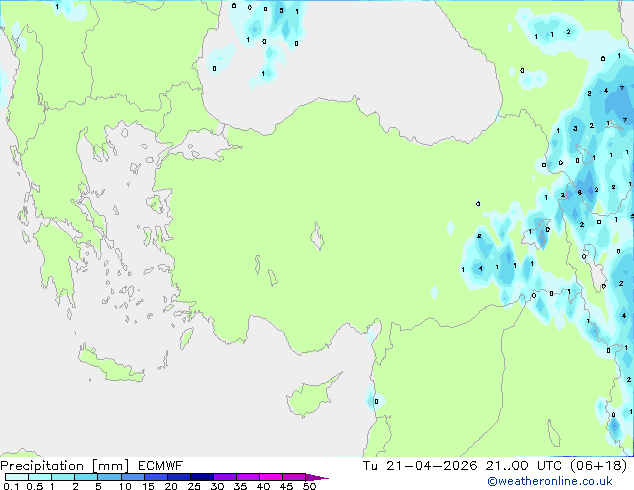Screen dimensions: 634x490
Task: Click the legend value '50' label
Action: [x=309, y=486]
